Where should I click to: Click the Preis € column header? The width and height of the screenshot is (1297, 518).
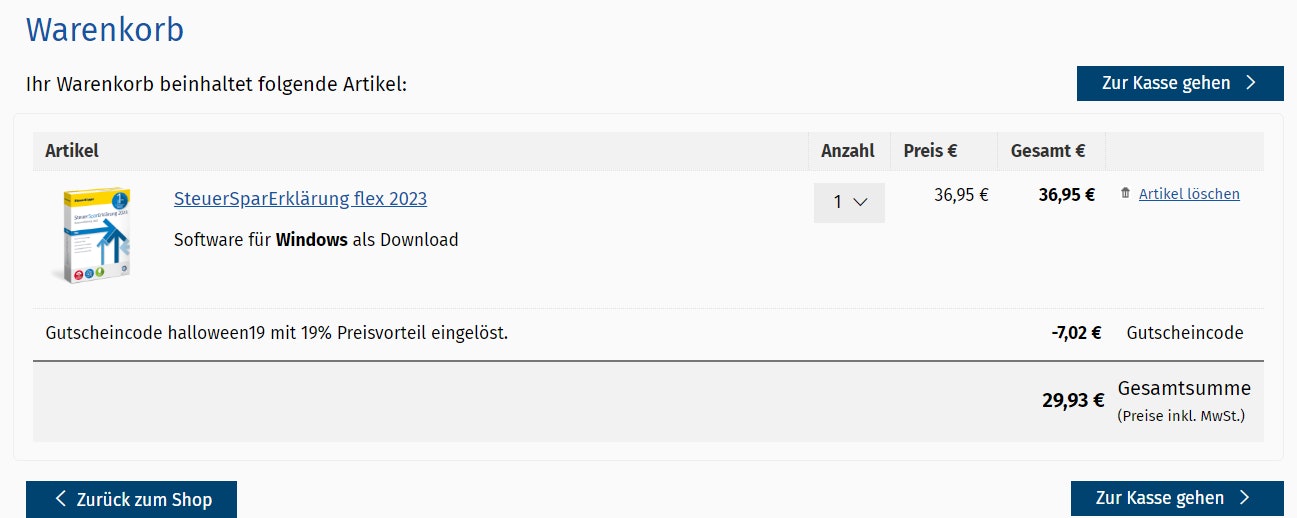point(930,151)
